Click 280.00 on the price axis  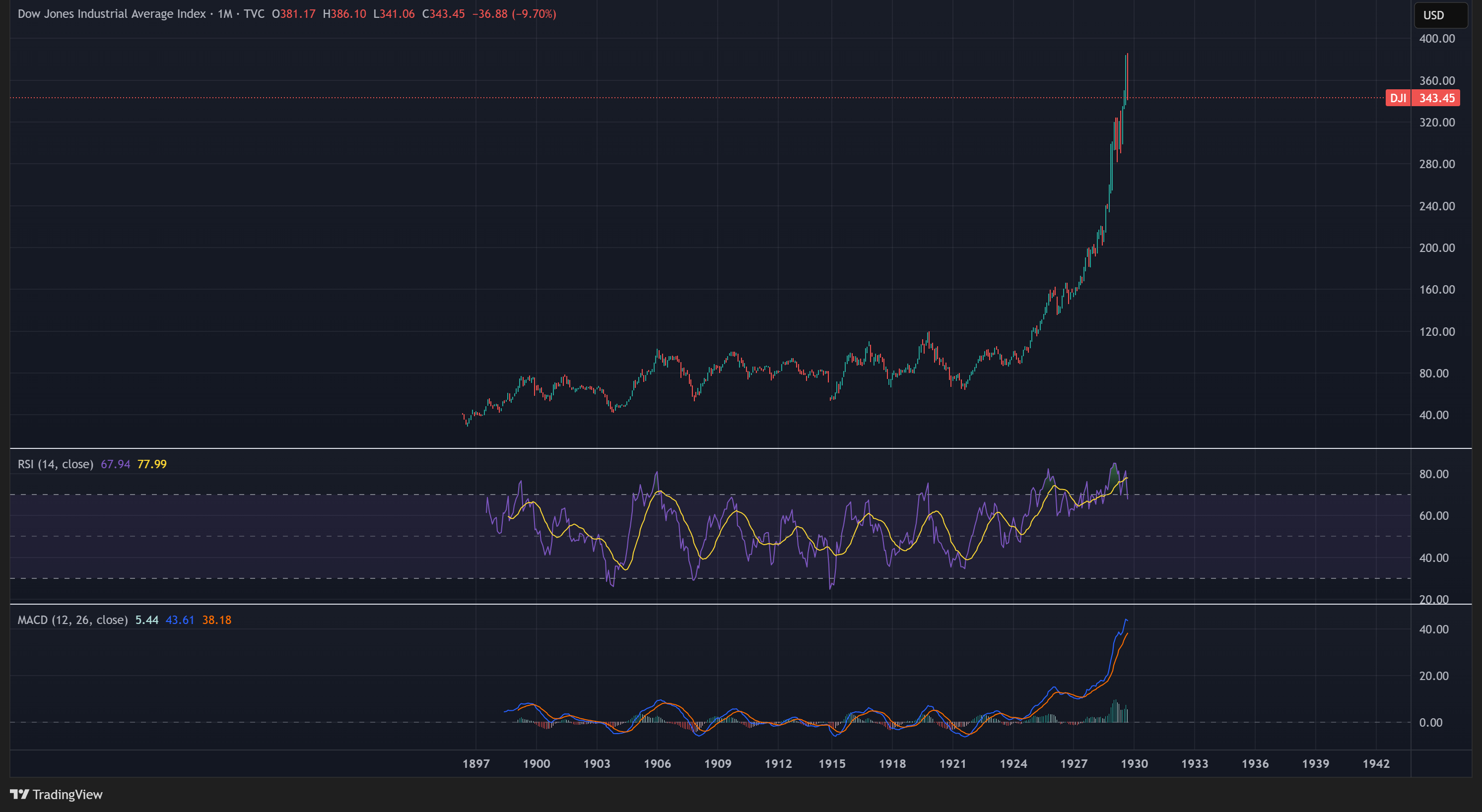(1436, 164)
